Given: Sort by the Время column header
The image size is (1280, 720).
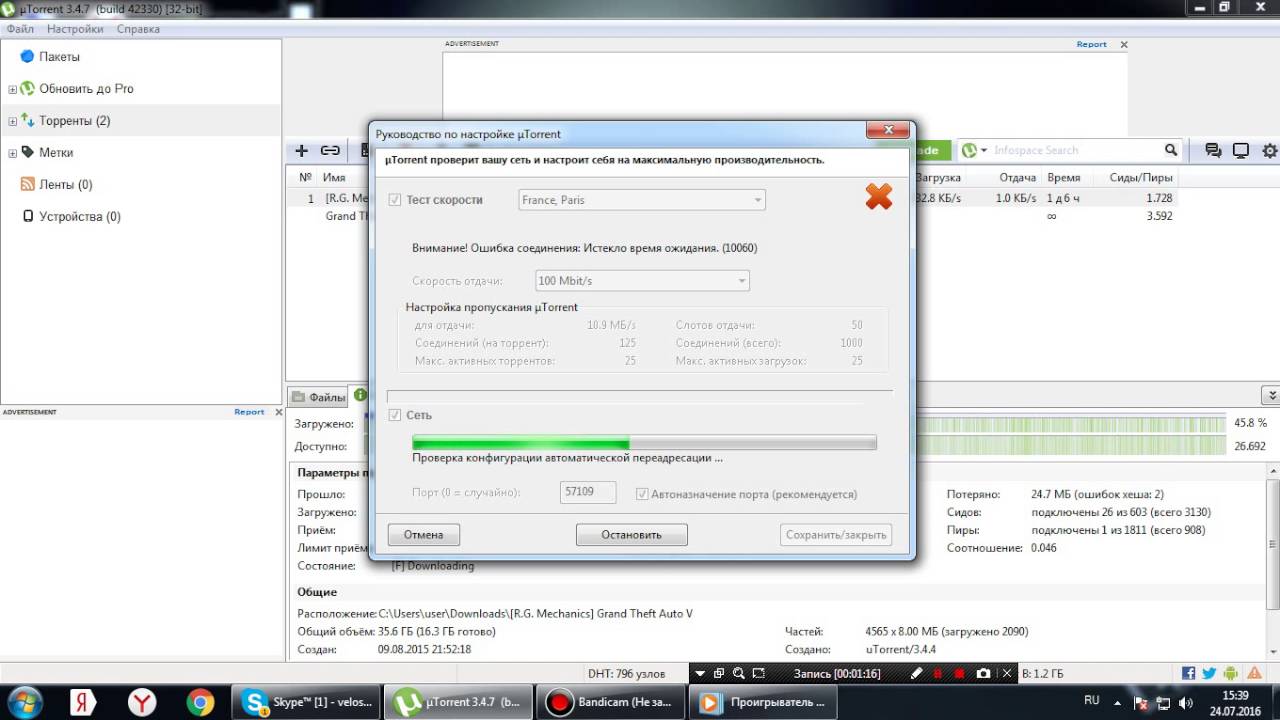Looking at the screenshot, I should coord(1063,178).
